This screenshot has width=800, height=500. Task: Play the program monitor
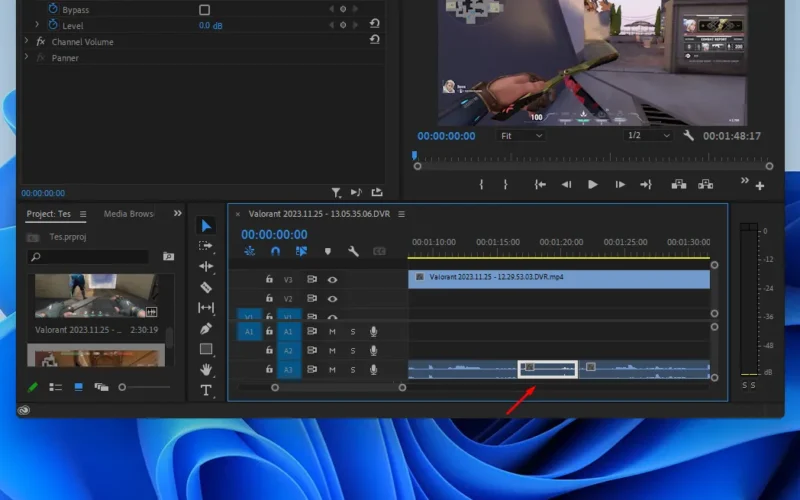point(592,185)
